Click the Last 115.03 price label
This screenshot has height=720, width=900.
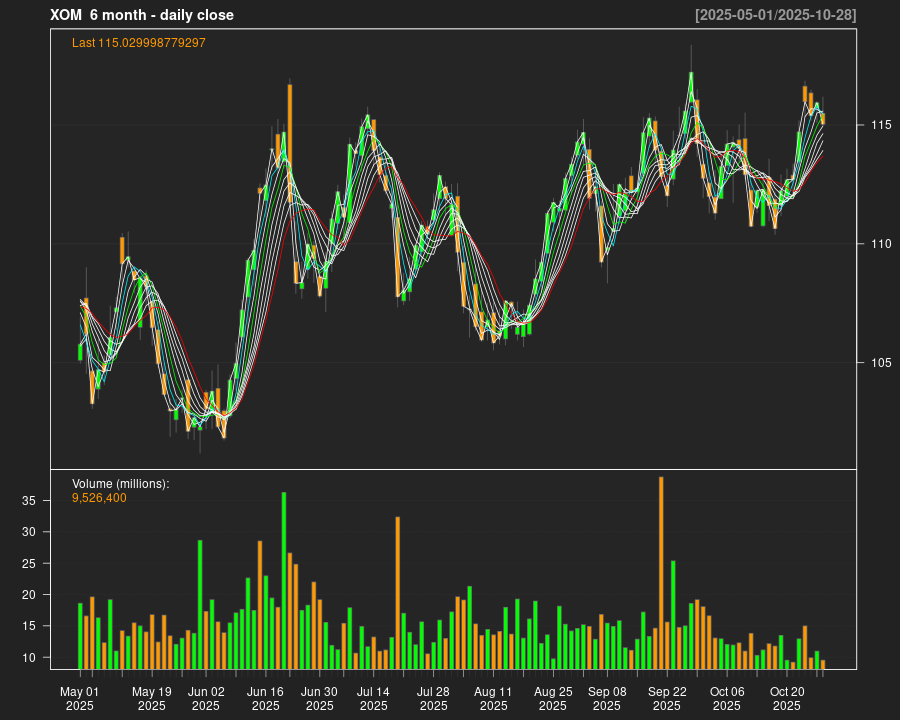(139, 43)
